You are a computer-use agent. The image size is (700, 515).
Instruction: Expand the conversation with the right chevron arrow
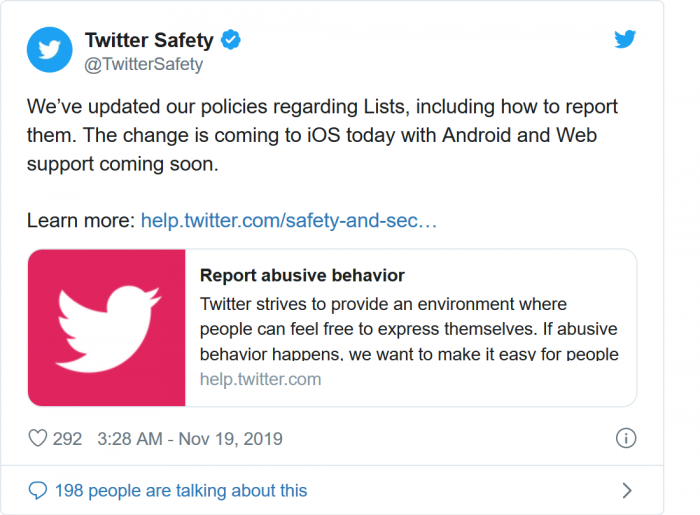627,490
